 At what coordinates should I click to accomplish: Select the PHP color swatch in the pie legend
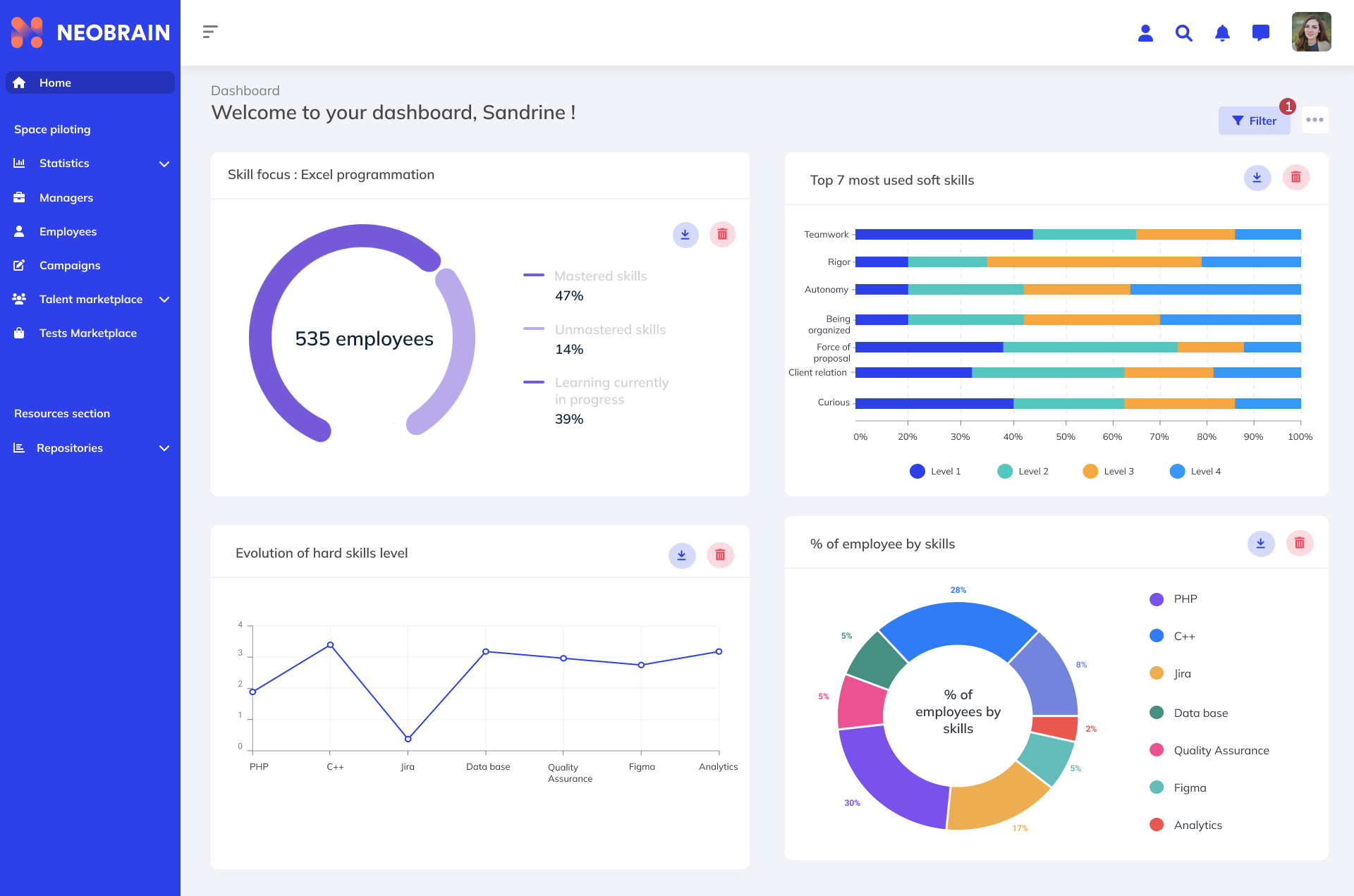1156,599
